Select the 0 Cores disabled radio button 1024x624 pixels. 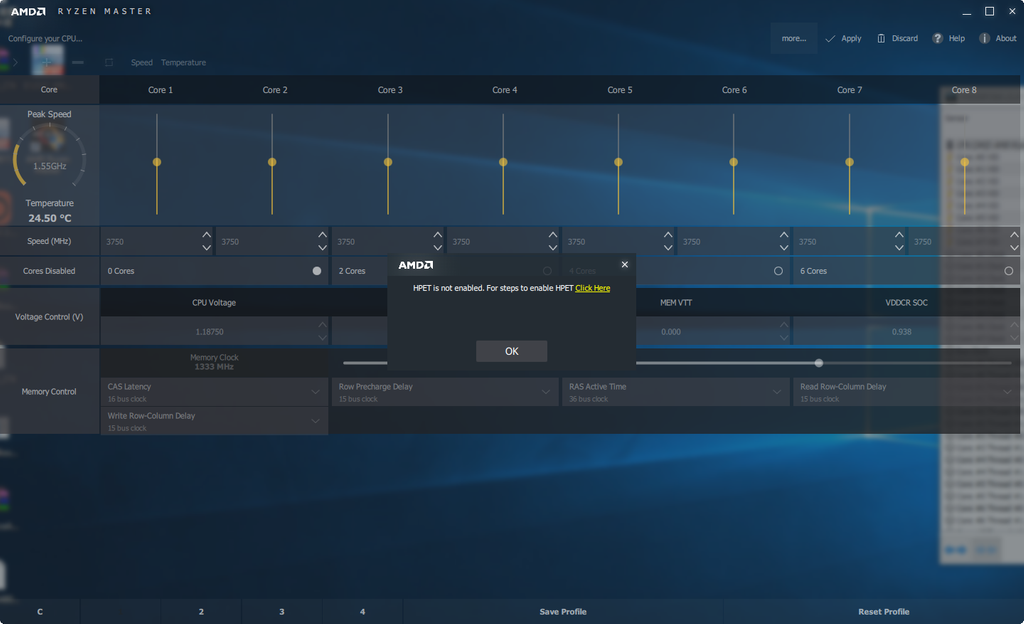coord(317,271)
